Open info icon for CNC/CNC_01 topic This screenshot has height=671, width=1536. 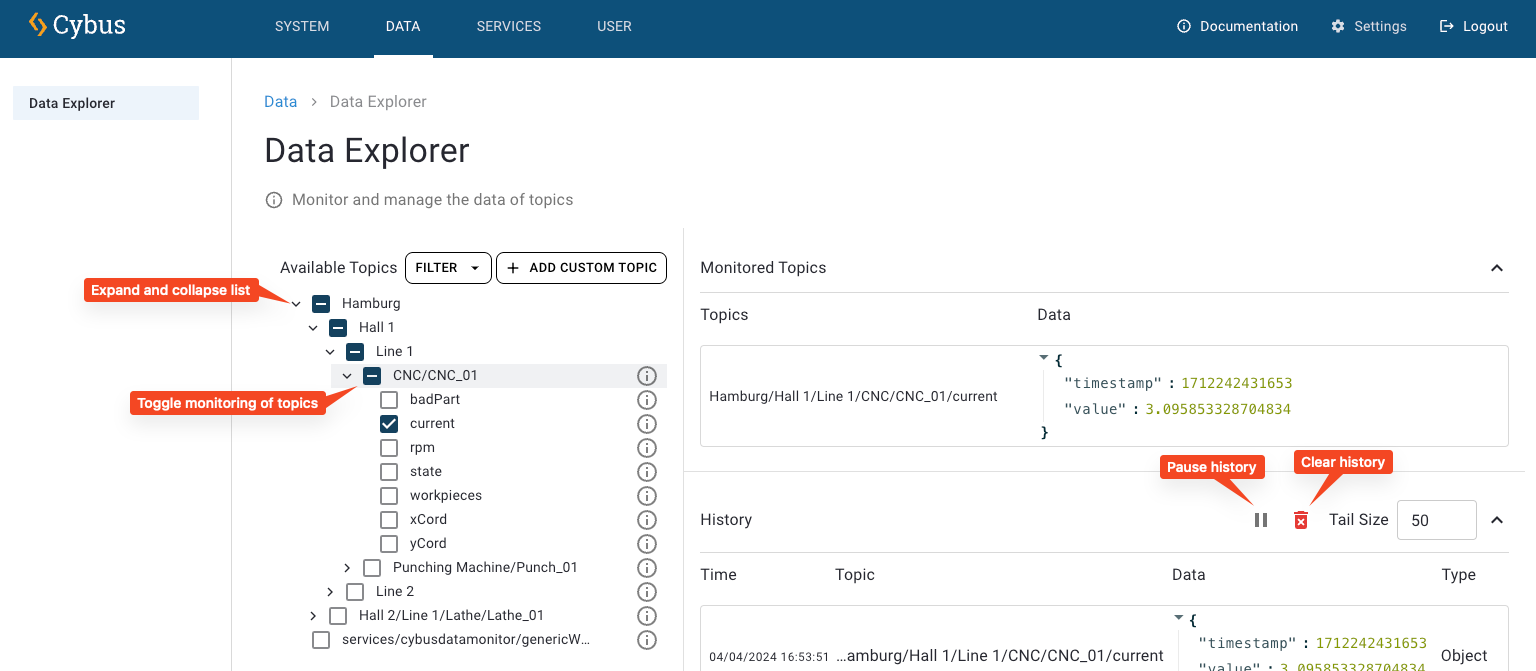[x=647, y=376]
